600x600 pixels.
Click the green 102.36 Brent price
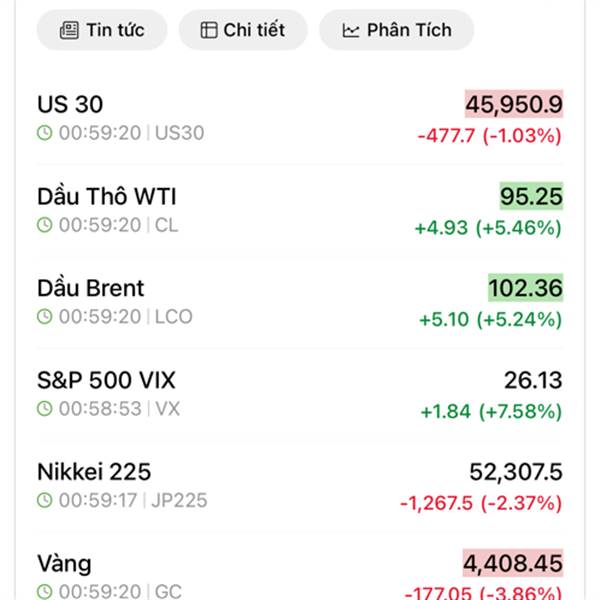(x=525, y=288)
